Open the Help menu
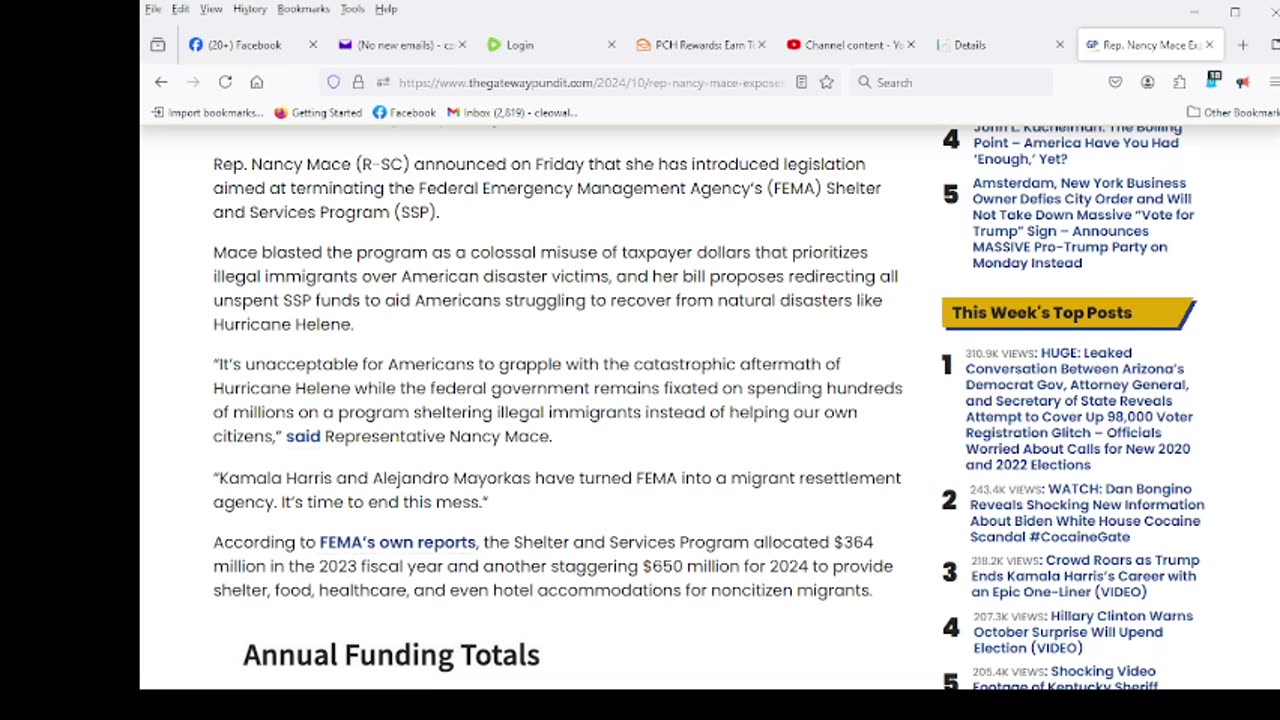 tap(386, 9)
